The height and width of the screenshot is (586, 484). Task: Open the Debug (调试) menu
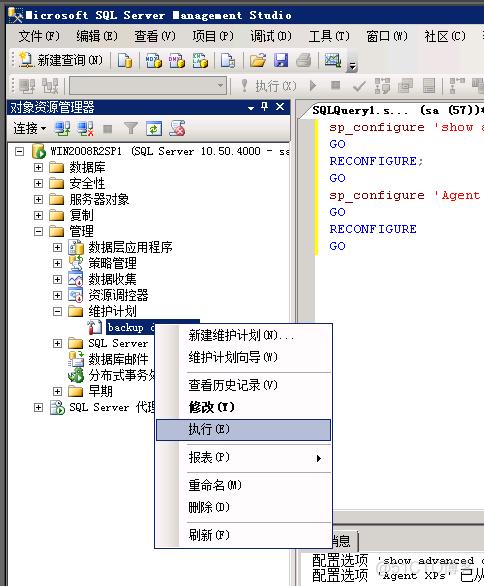[x=271, y=36]
